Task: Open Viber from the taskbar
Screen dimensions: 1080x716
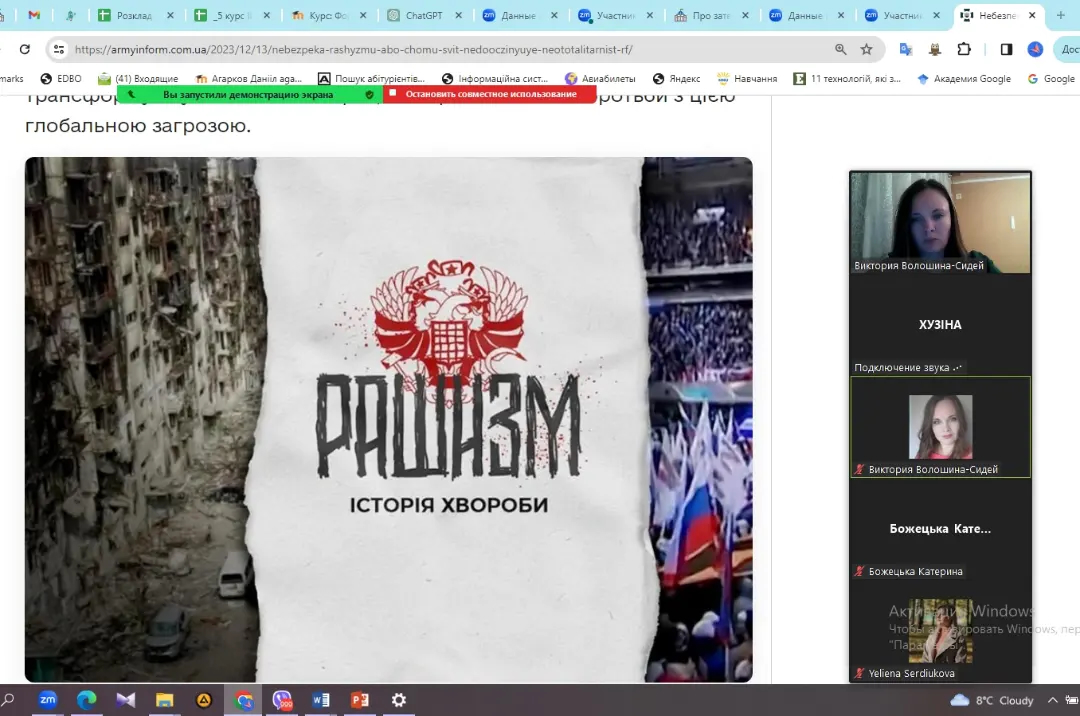Action: 282,700
